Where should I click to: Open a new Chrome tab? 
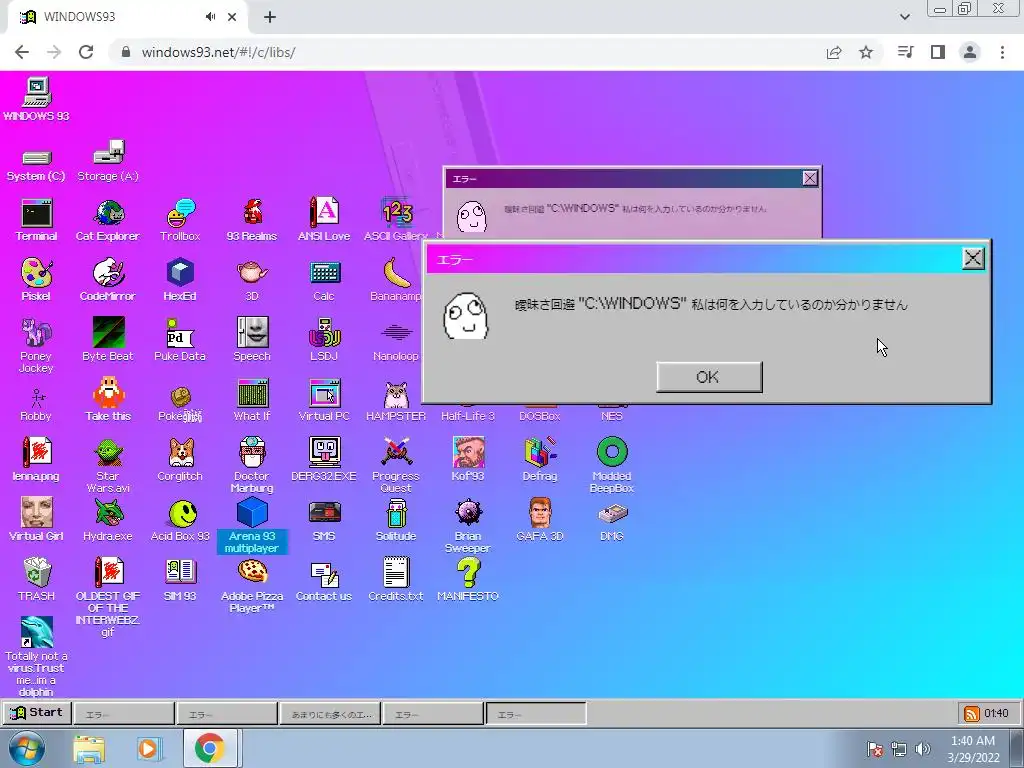click(x=270, y=17)
